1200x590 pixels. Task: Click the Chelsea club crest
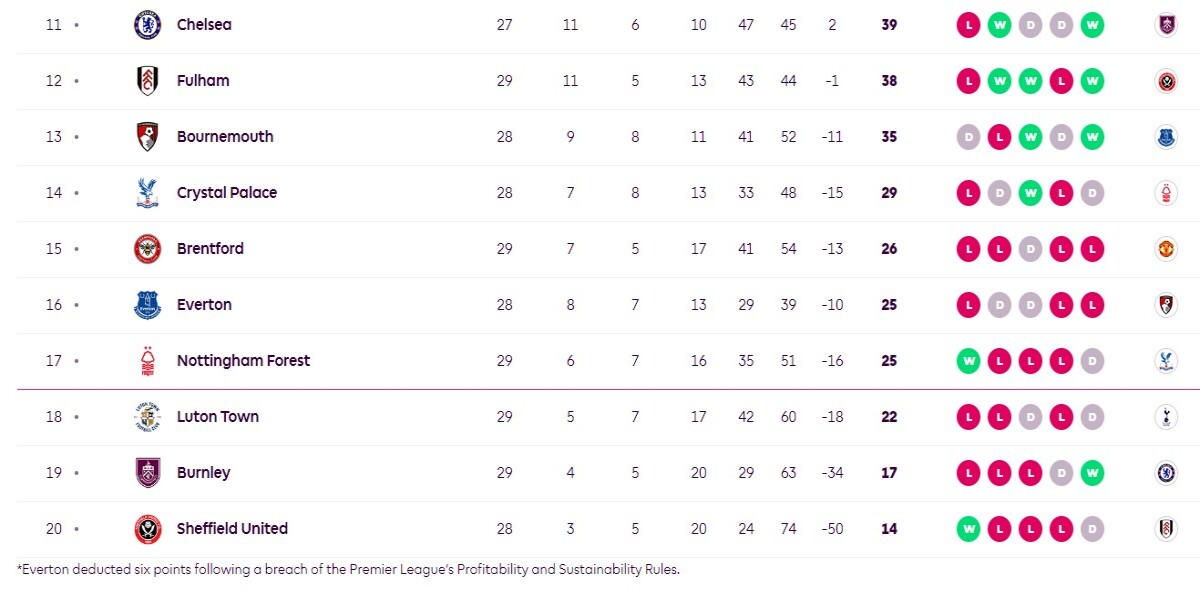(147, 25)
